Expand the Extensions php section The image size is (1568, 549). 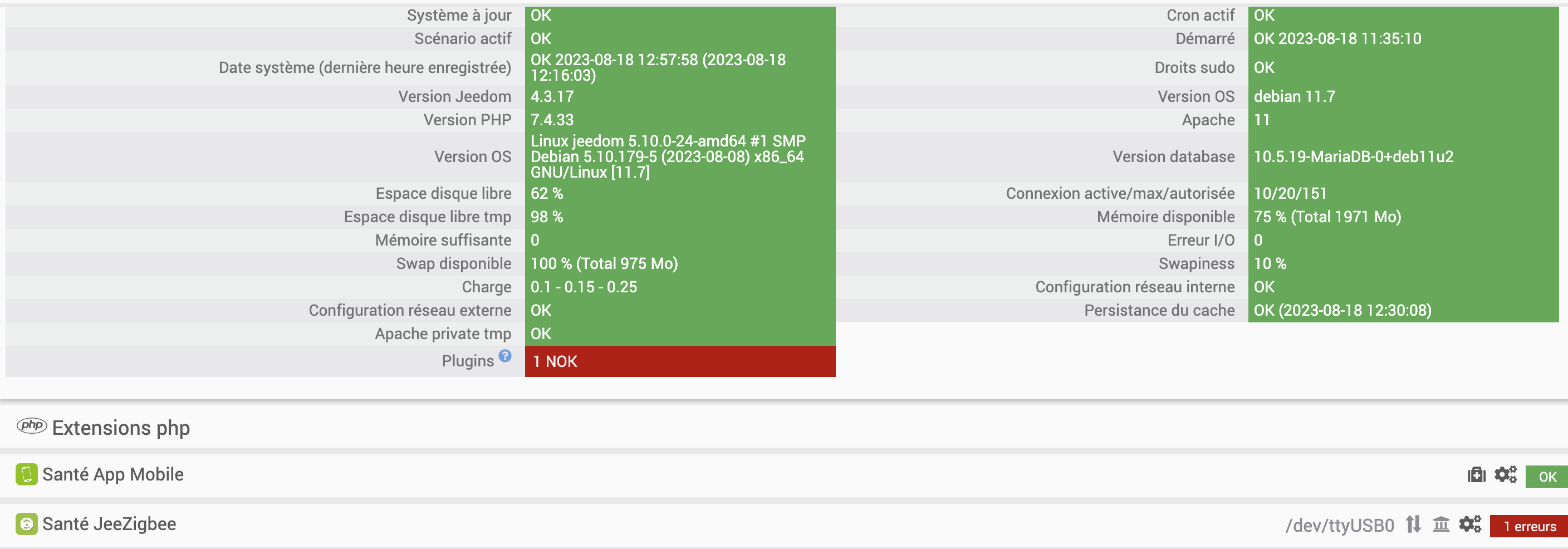(x=121, y=428)
